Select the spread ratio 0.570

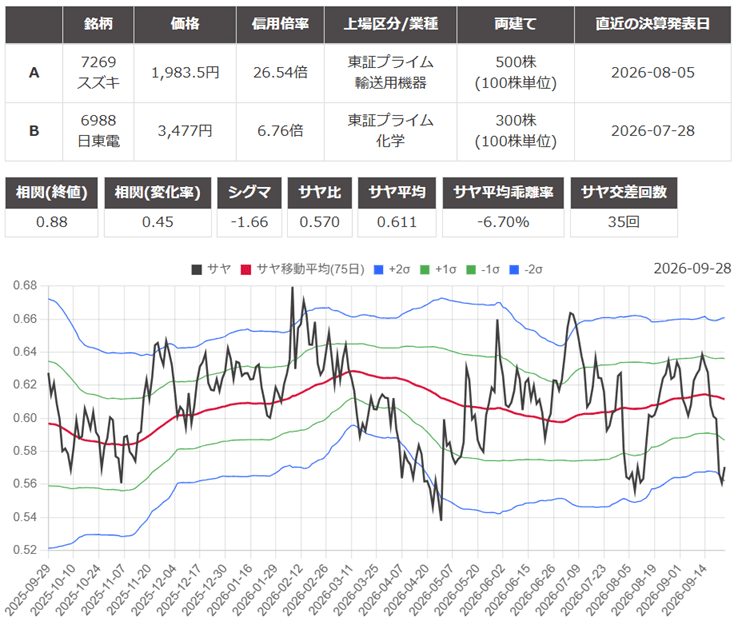tap(320, 222)
